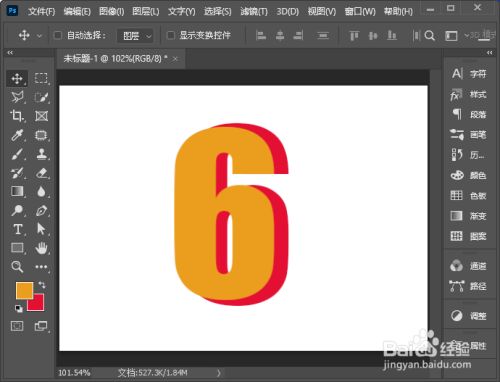Open the red background color picker
Screen dimensions: 500x382
[38, 305]
